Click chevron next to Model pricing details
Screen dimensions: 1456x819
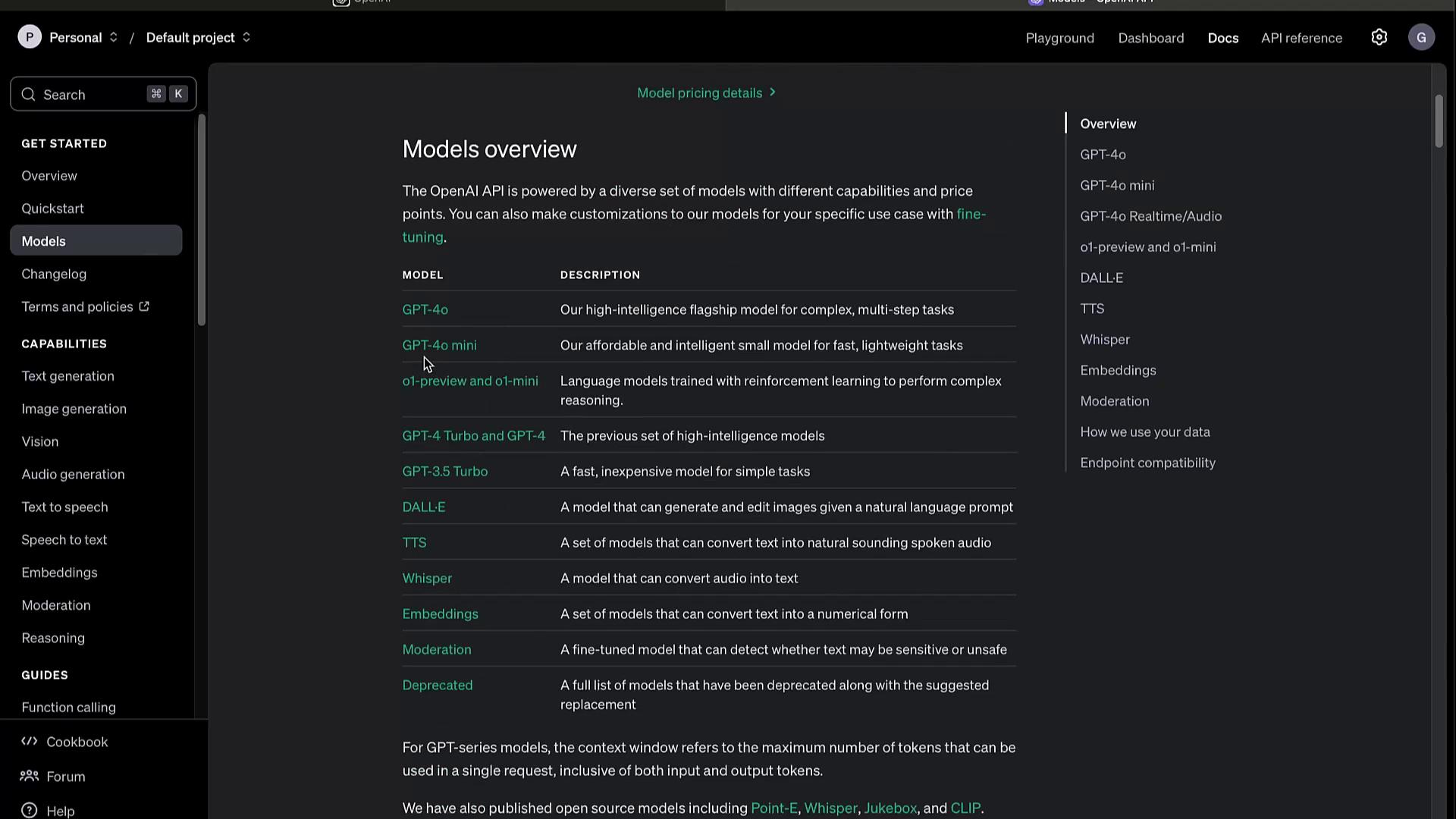click(x=773, y=93)
